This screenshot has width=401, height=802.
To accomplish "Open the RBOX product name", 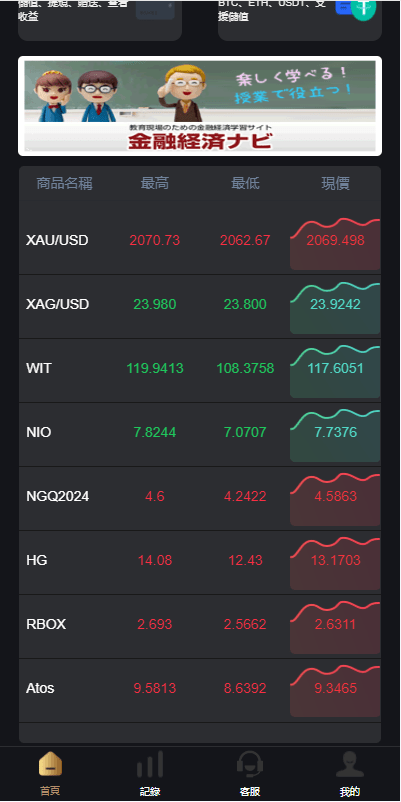I will [46, 624].
